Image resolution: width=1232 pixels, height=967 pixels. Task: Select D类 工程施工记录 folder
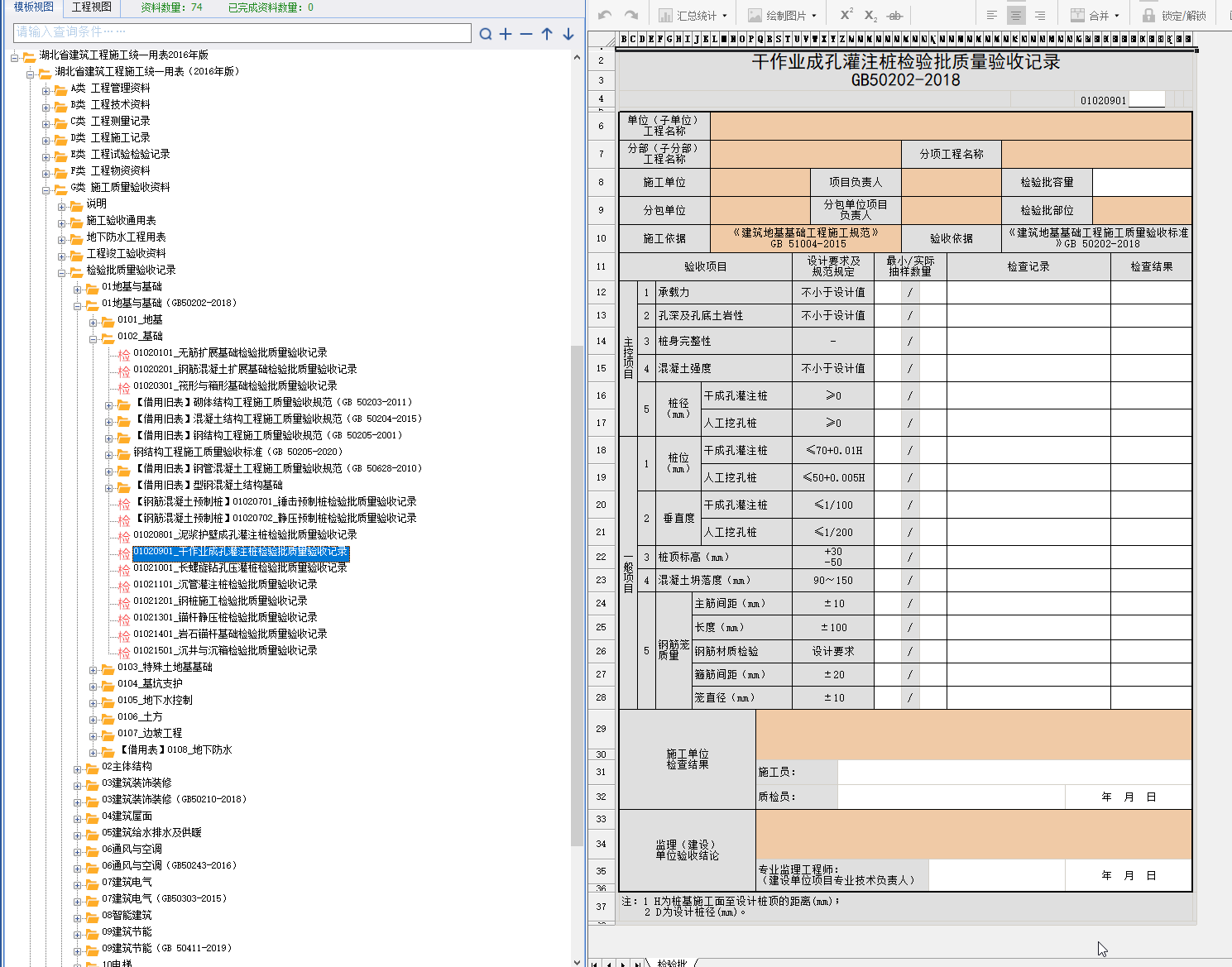coord(110,137)
